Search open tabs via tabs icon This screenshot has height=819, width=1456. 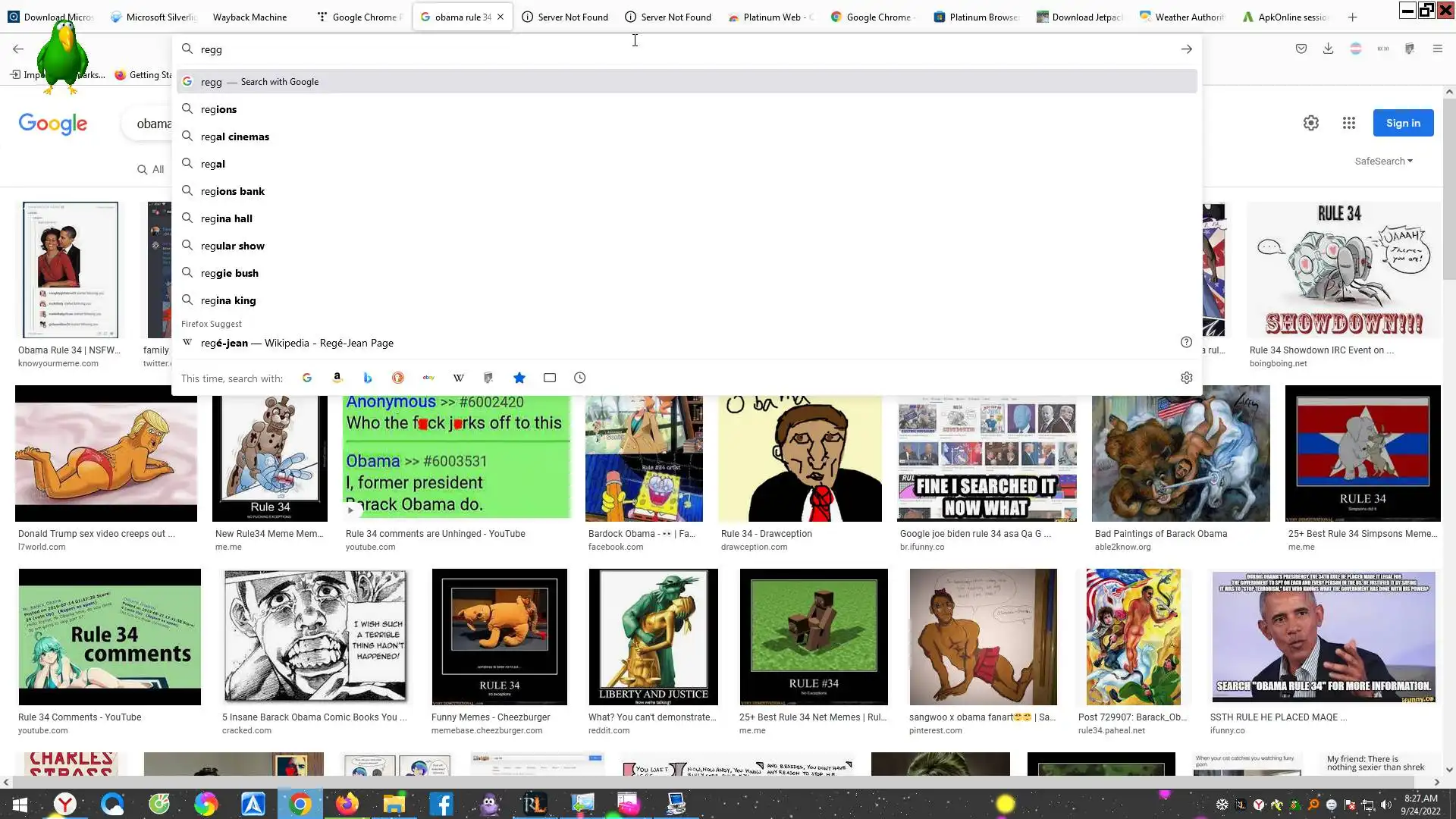click(x=550, y=378)
